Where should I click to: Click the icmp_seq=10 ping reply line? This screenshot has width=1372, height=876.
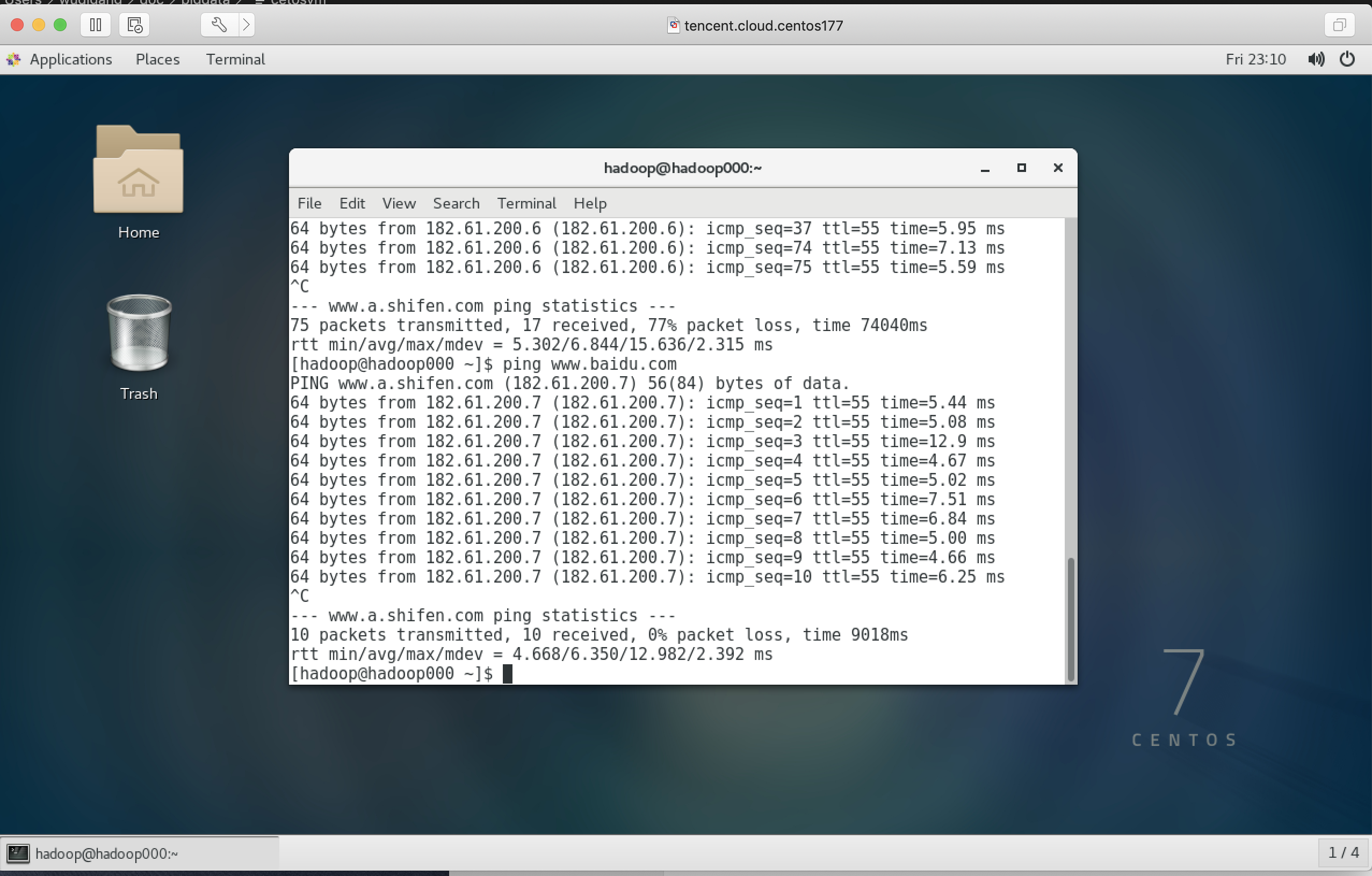pos(648,577)
